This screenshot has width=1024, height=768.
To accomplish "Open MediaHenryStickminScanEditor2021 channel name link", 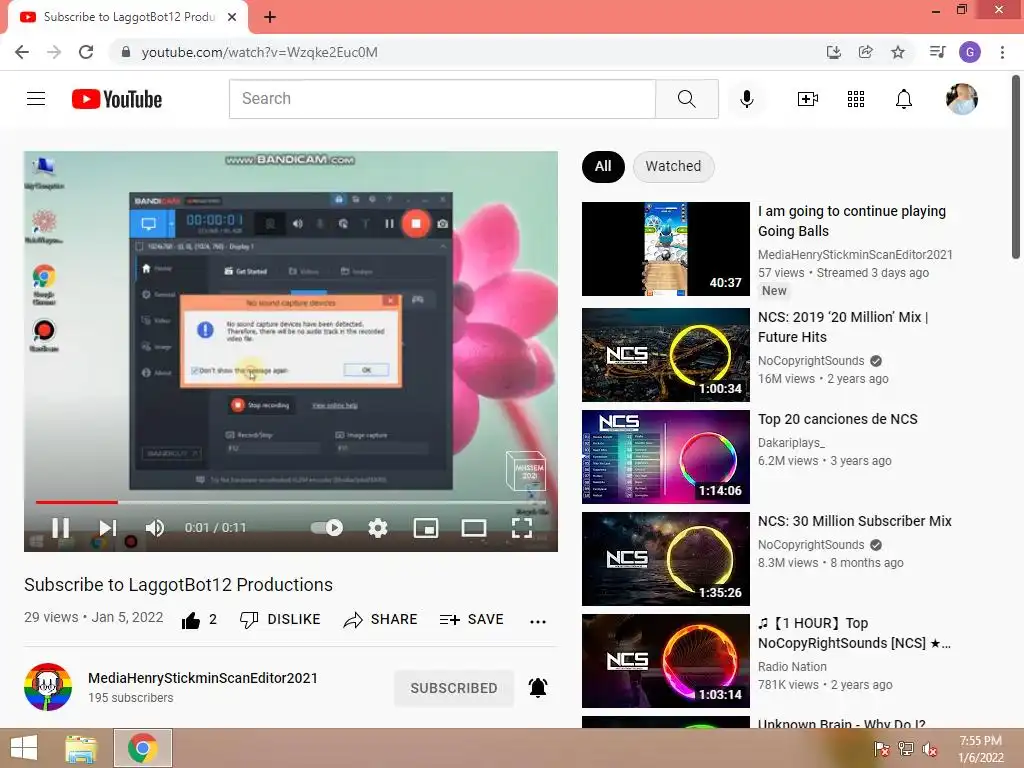I will point(202,678).
